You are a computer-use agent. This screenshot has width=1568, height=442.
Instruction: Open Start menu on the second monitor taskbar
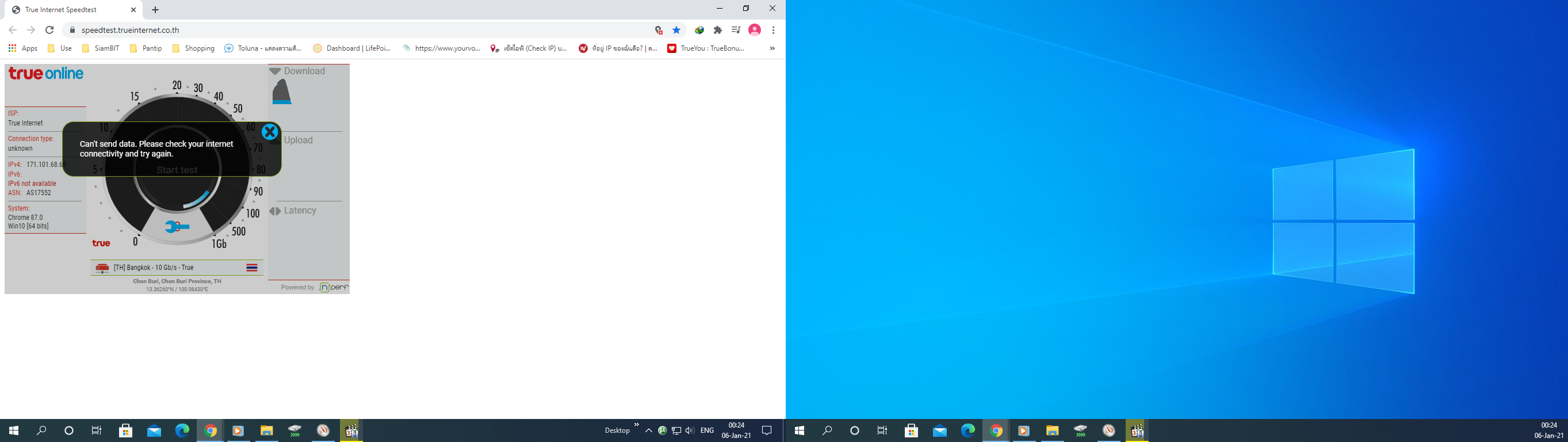(799, 430)
